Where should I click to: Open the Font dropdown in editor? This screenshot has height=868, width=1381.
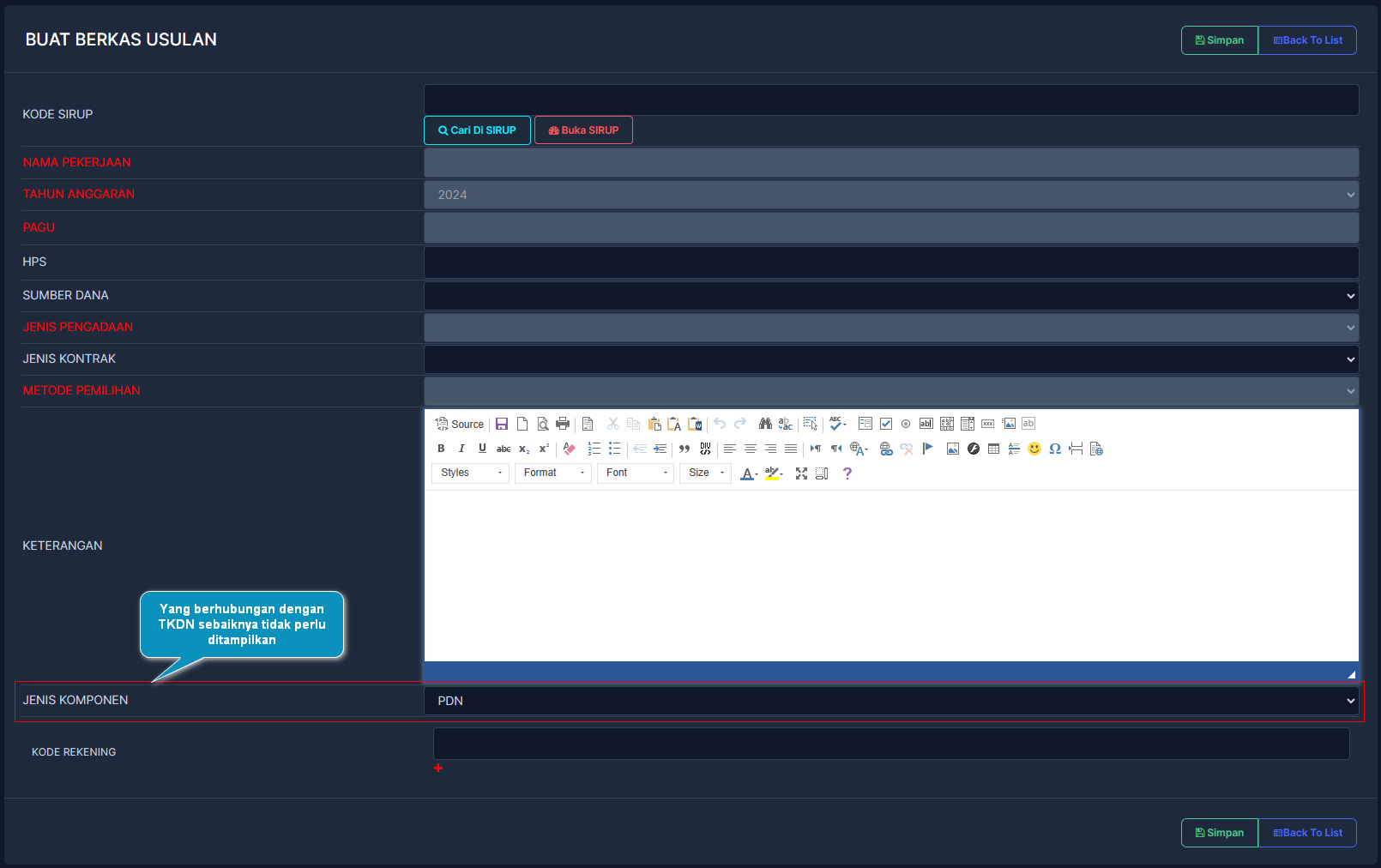[x=636, y=473]
